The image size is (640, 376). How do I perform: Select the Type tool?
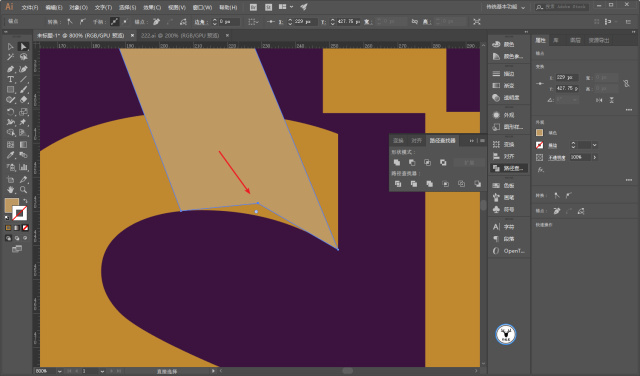(x=11, y=79)
